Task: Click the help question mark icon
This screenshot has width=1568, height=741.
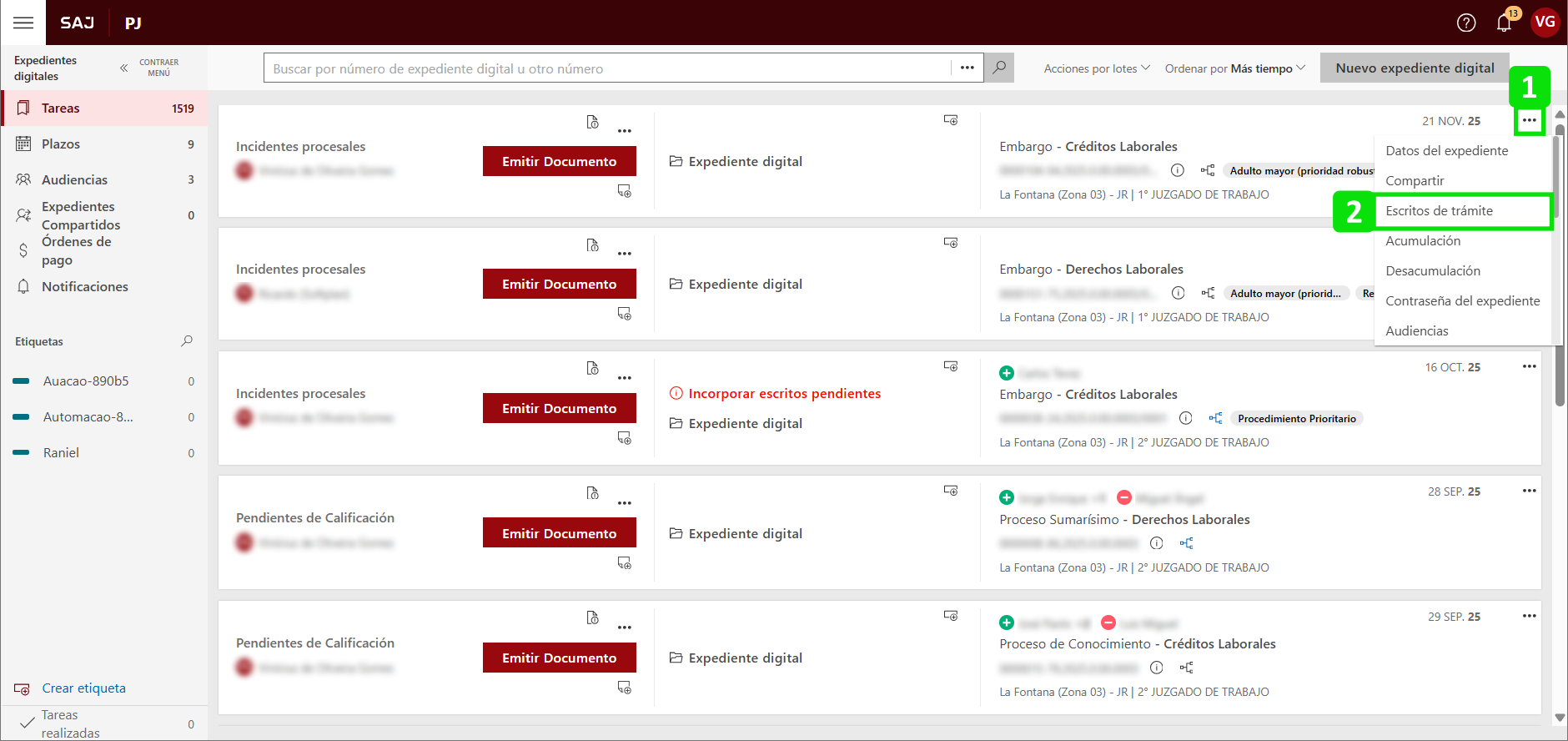Action: coord(1465,23)
